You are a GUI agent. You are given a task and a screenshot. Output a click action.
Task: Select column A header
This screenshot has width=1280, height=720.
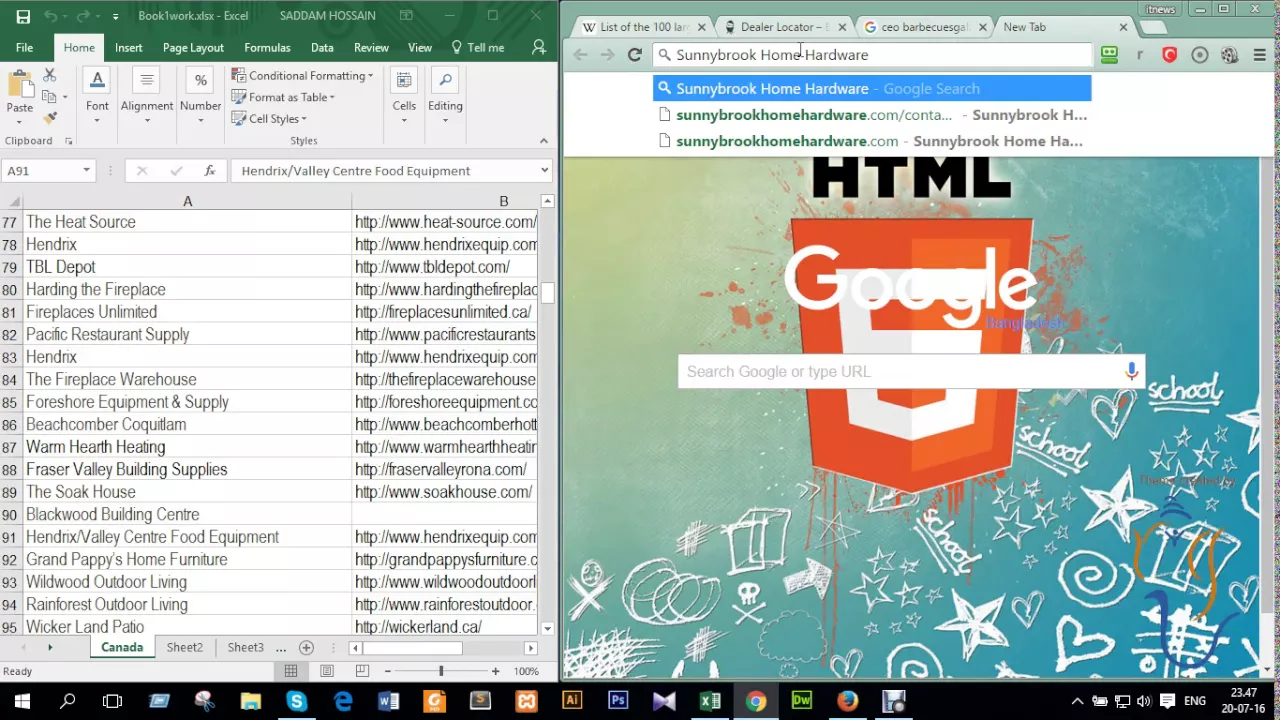(x=187, y=201)
